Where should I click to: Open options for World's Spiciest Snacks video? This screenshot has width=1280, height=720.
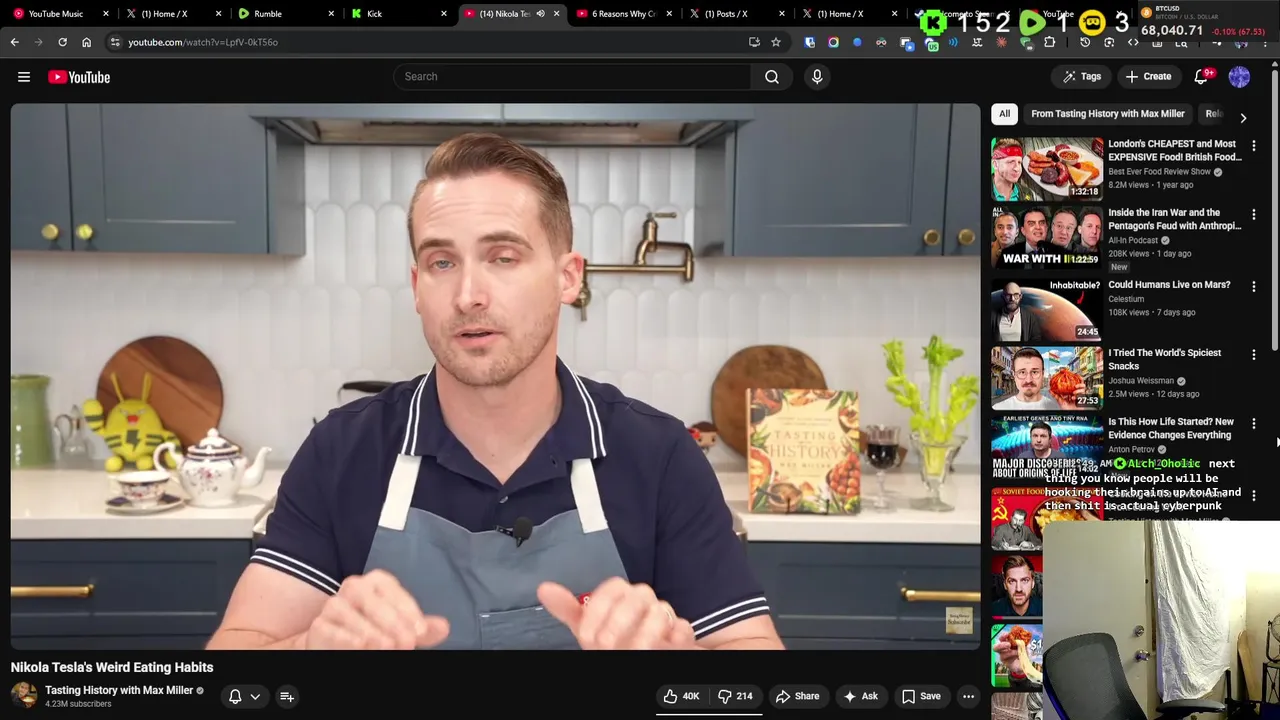coord(1253,354)
